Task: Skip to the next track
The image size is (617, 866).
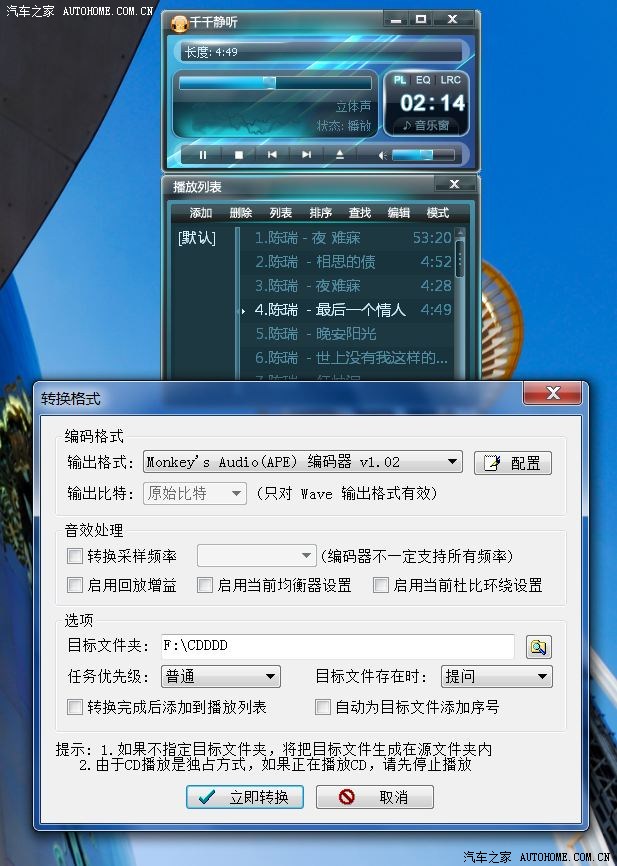Action: click(306, 155)
